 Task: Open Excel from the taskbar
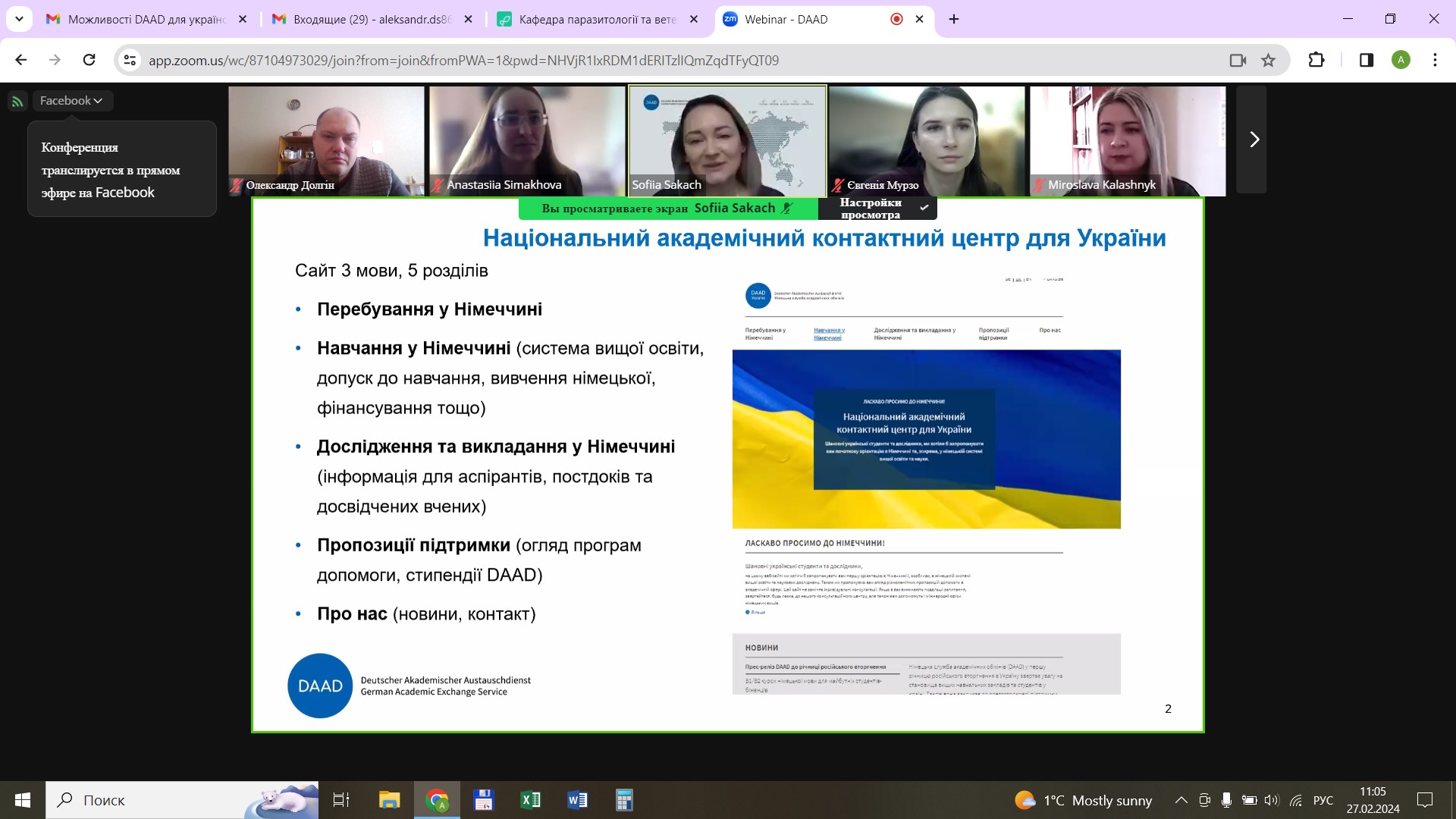[x=530, y=800]
